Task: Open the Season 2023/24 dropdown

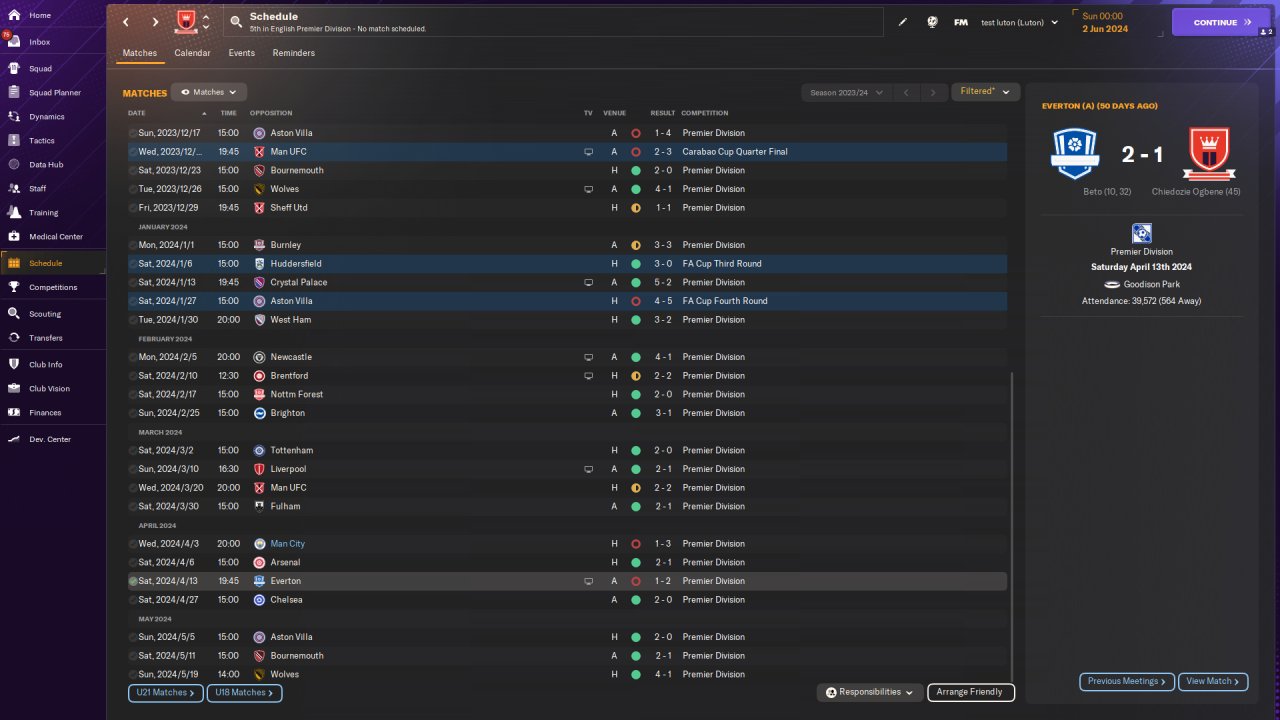Action: pyautogui.click(x=846, y=93)
